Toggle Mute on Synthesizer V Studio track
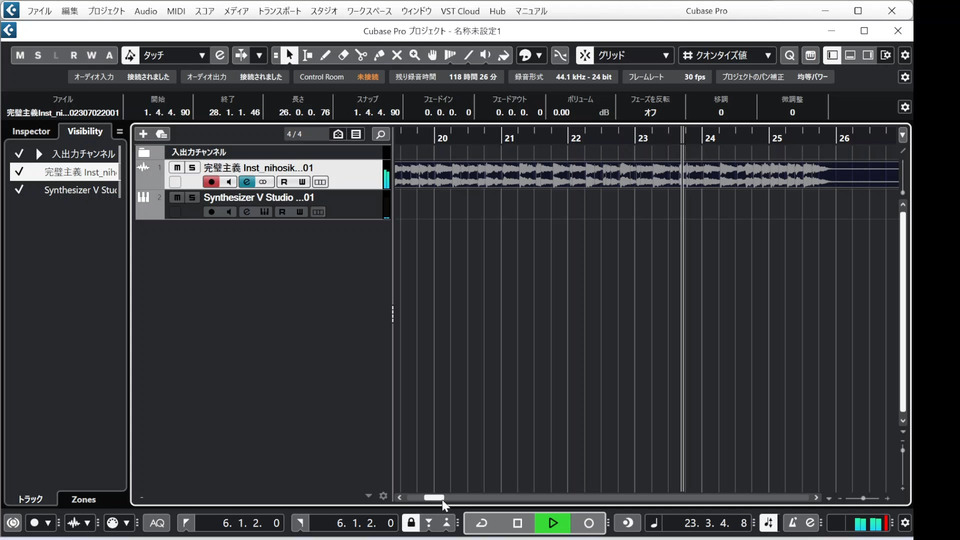The image size is (960, 540). pyautogui.click(x=177, y=197)
